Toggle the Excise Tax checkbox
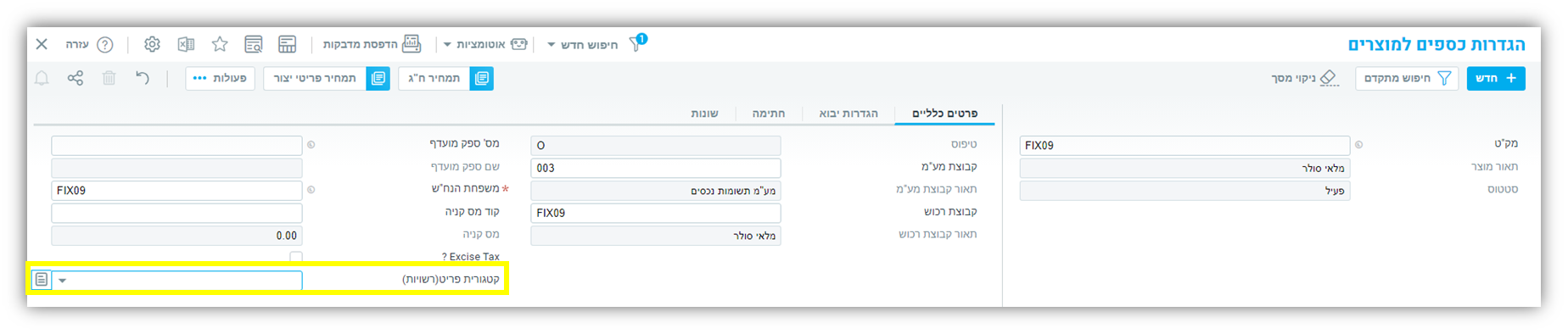Screen dimensions: 1568x334 [x=295, y=256]
